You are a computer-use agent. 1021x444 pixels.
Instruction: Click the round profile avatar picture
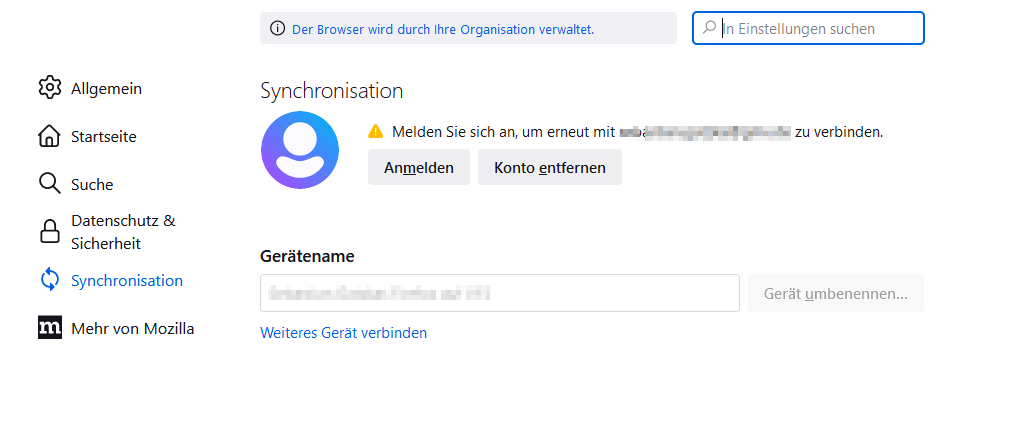300,150
